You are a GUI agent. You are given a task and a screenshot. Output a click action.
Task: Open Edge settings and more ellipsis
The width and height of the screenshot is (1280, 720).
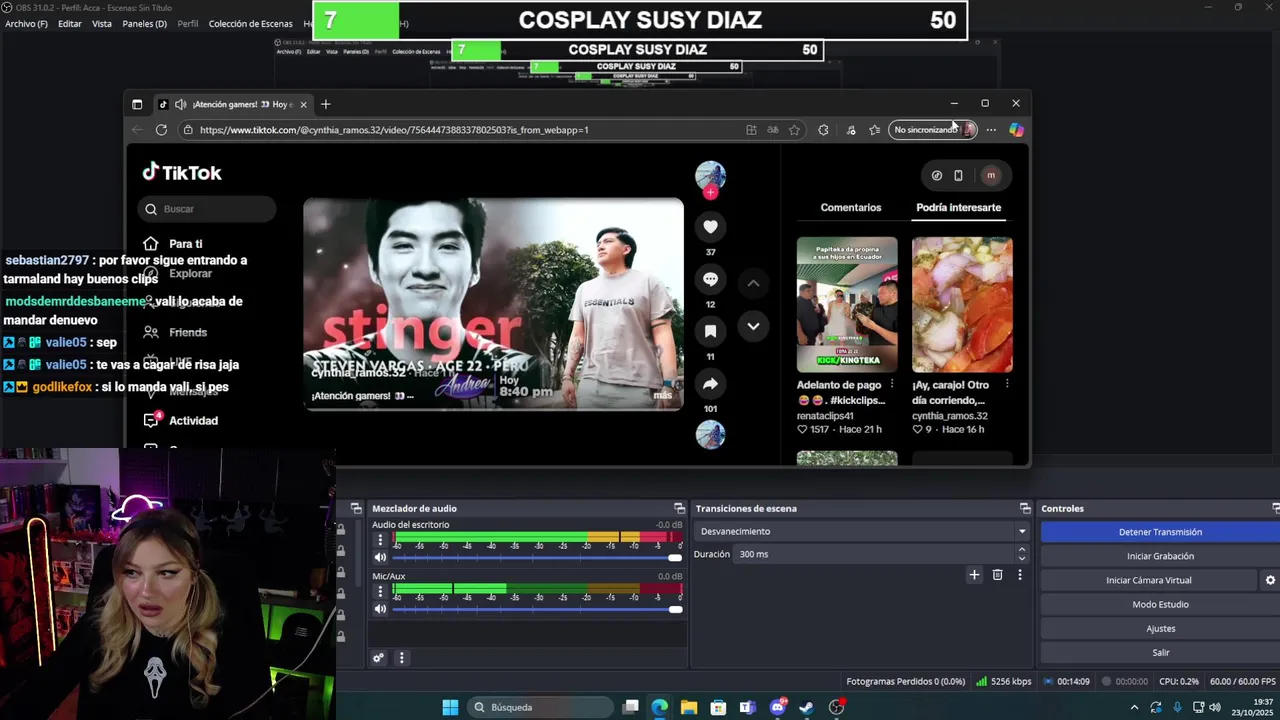(991, 130)
